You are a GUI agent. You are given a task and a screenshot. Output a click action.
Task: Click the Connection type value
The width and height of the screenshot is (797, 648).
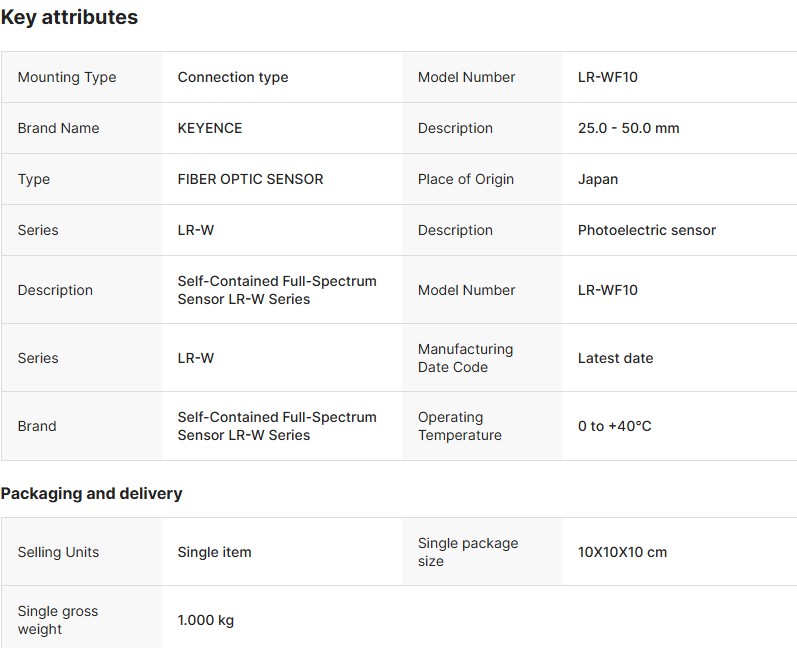(233, 77)
